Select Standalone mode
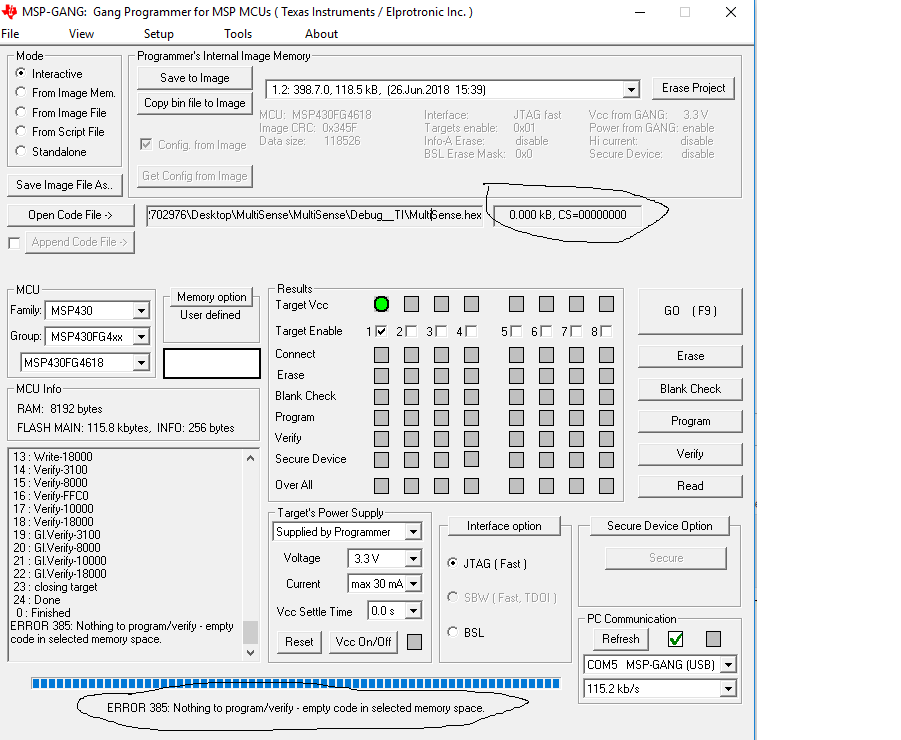901x740 pixels. pos(21,151)
